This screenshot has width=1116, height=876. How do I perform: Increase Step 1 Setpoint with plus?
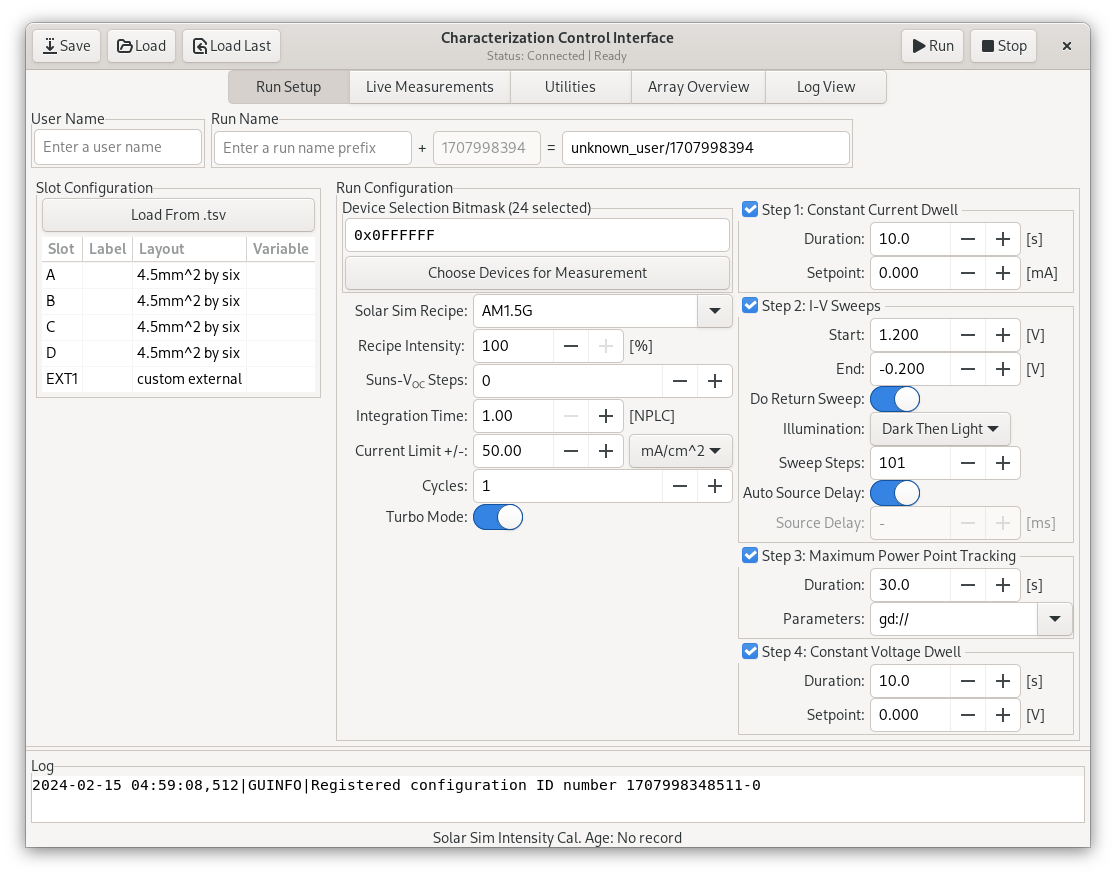[x=1003, y=273]
